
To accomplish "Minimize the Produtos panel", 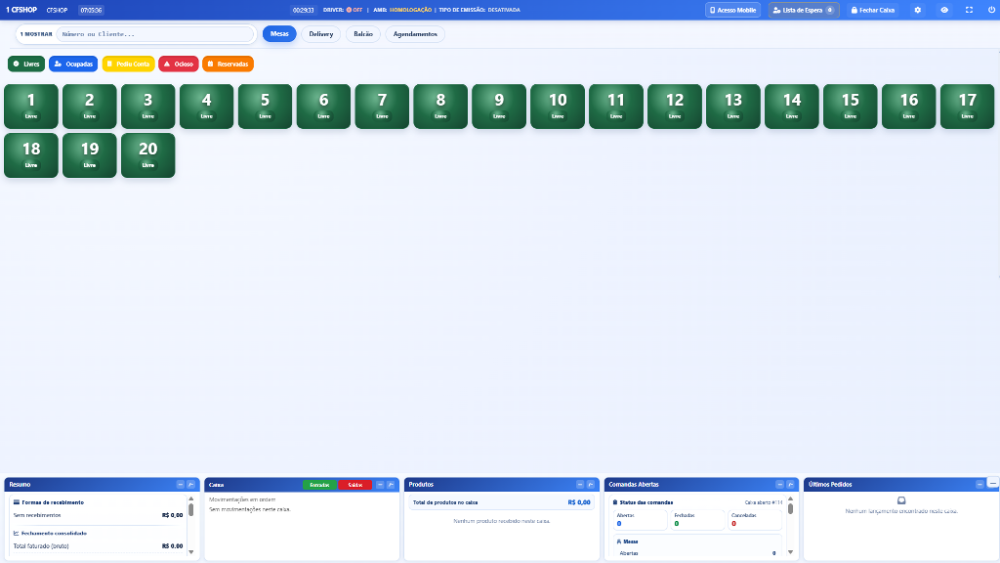I will coord(580,485).
